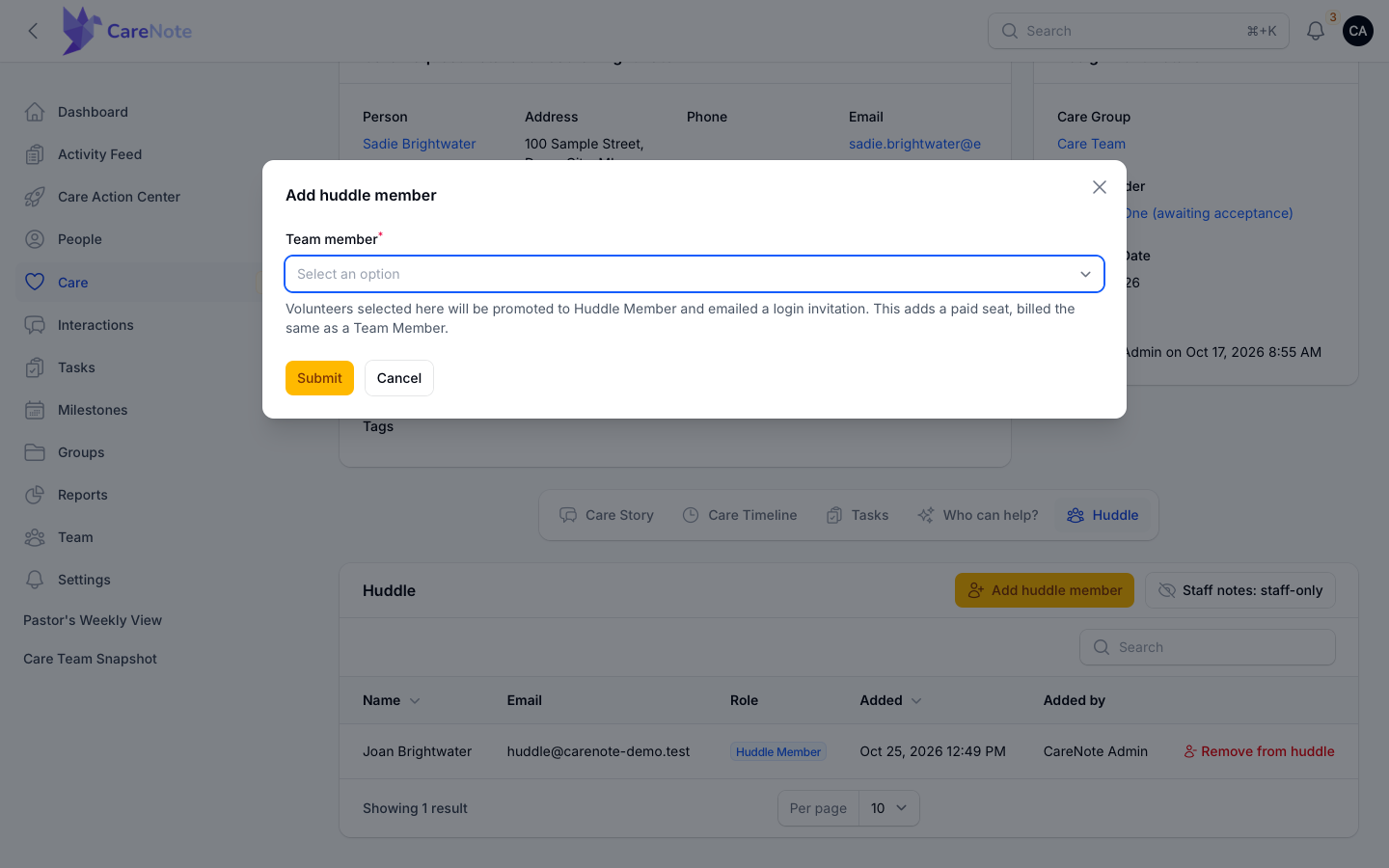Screen dimensions: 1389x868
Task: Open the CA user avatar menu
Action: [1357, 31]
